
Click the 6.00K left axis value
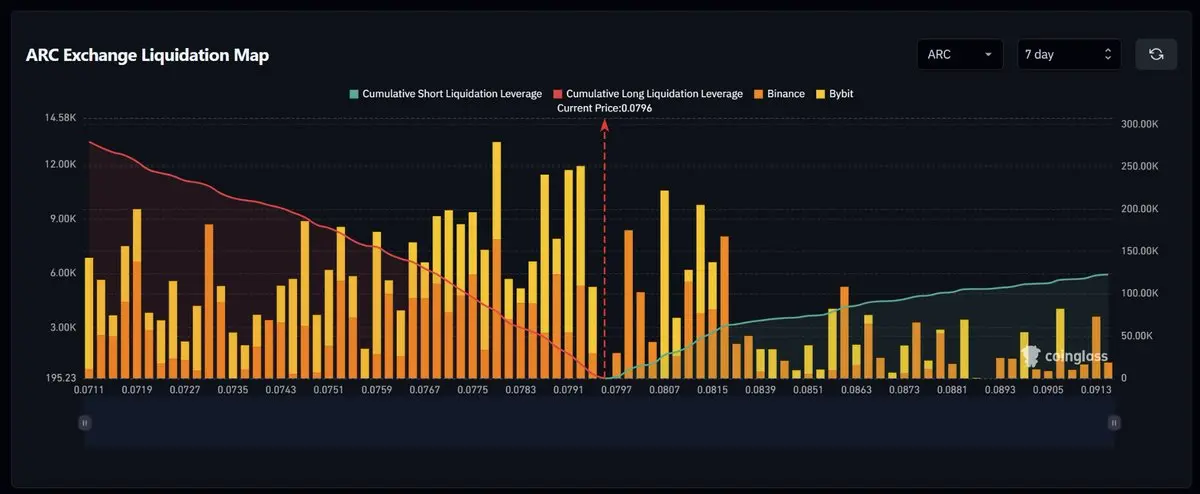tap(63, 273)
